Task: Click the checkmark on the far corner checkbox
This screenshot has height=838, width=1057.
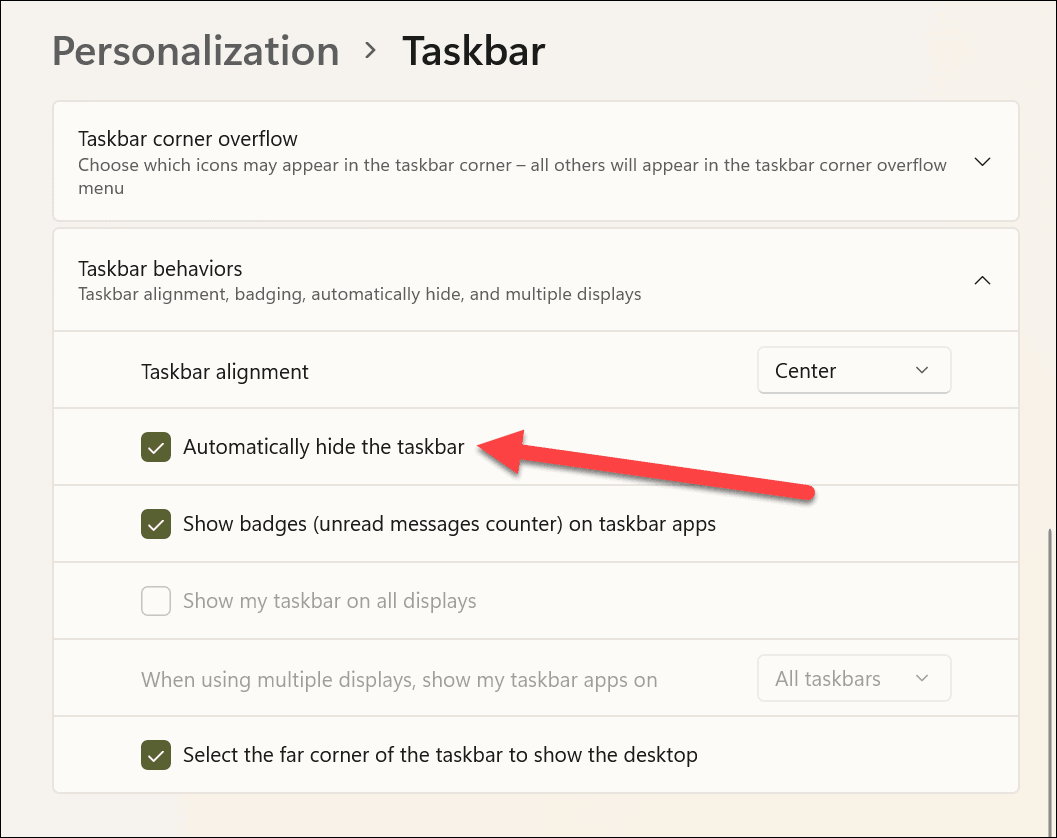Action: tap(156, 755)
